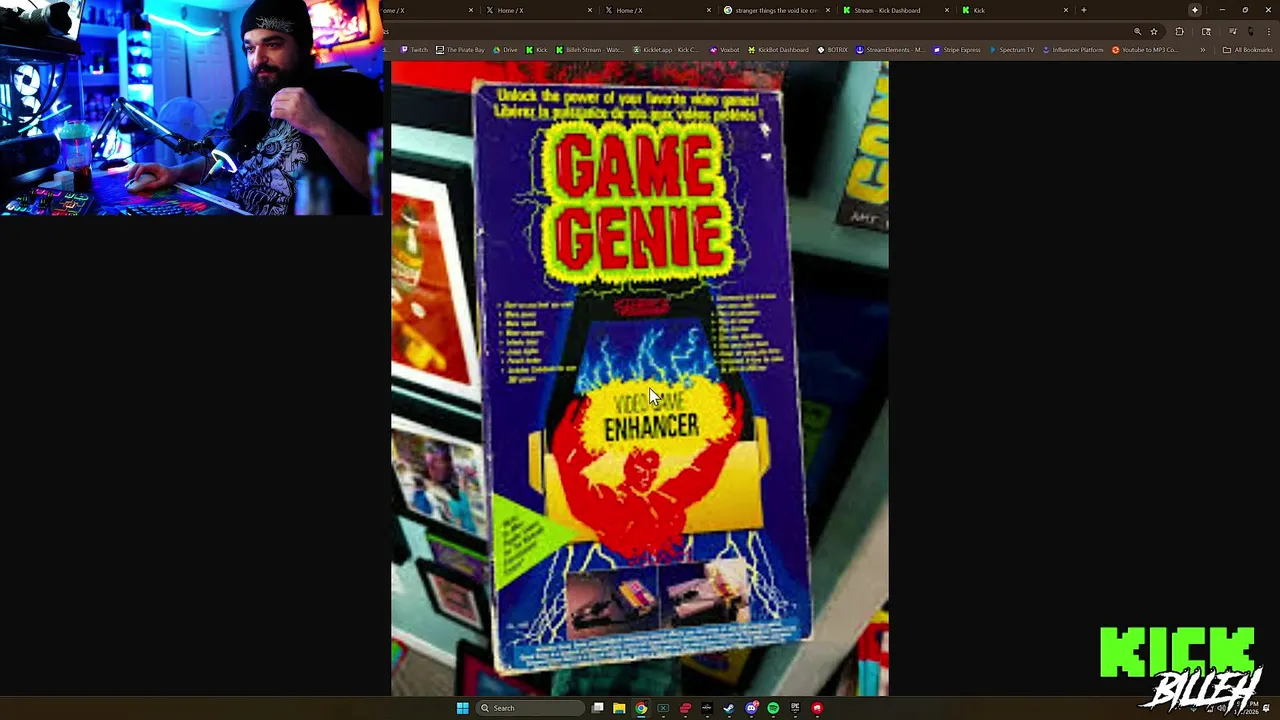Open the Billeh Stream bookmark
The width and height of the screenshot is (1280, 720).
pyautogui.click(x=589, y=50)
